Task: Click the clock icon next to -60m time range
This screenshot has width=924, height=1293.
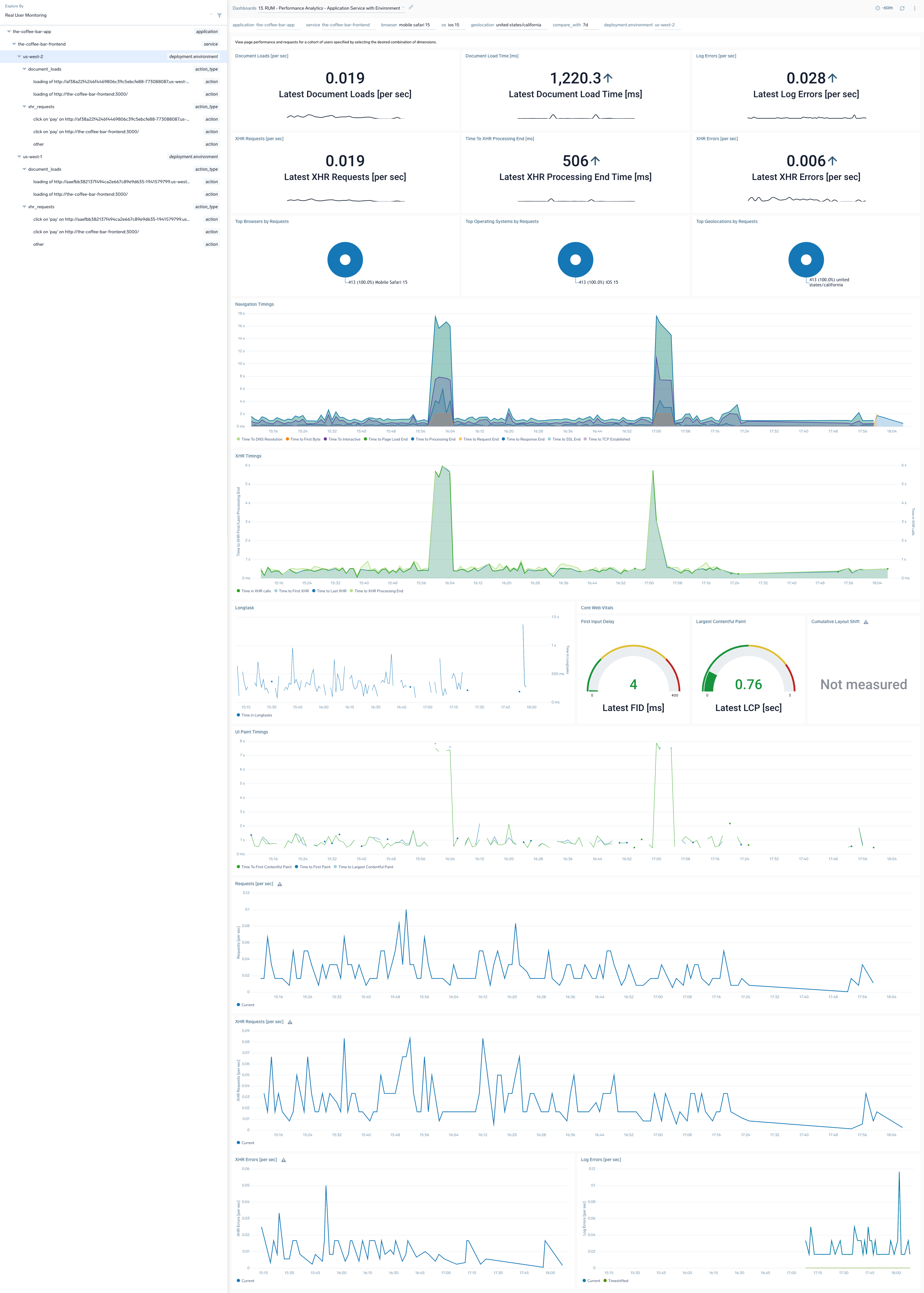Action: click(x=878, y=7)
